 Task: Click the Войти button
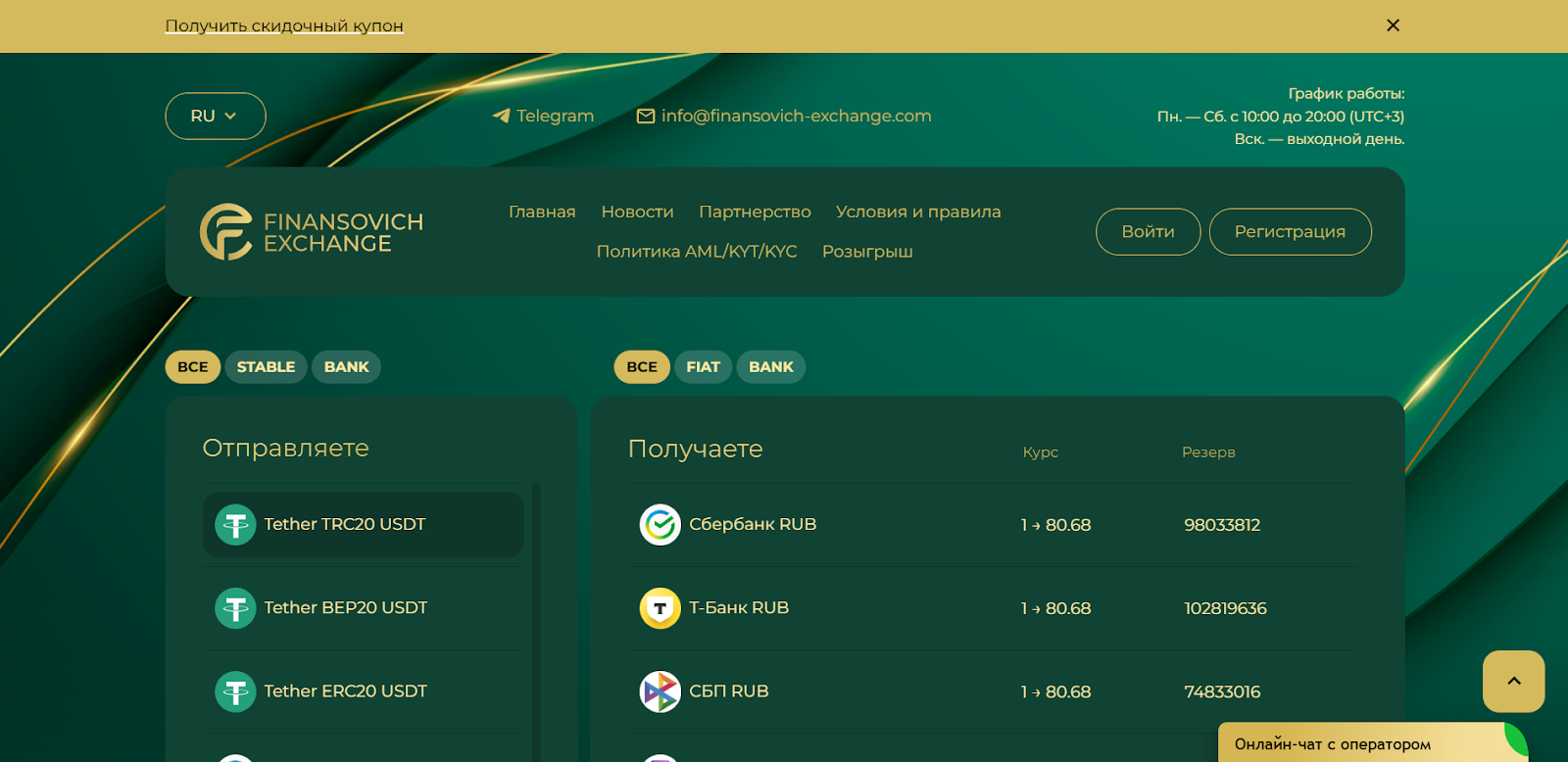tap(1148, 232)
